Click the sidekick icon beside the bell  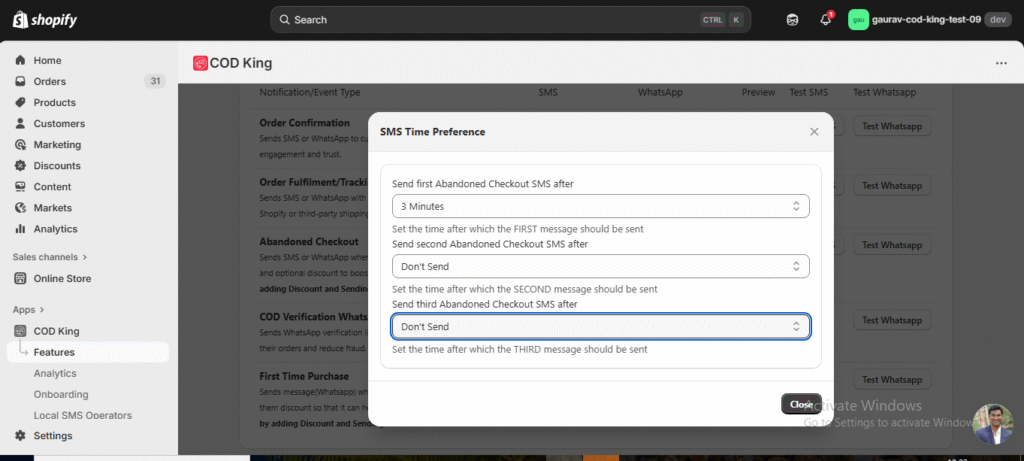pos(793,20)
